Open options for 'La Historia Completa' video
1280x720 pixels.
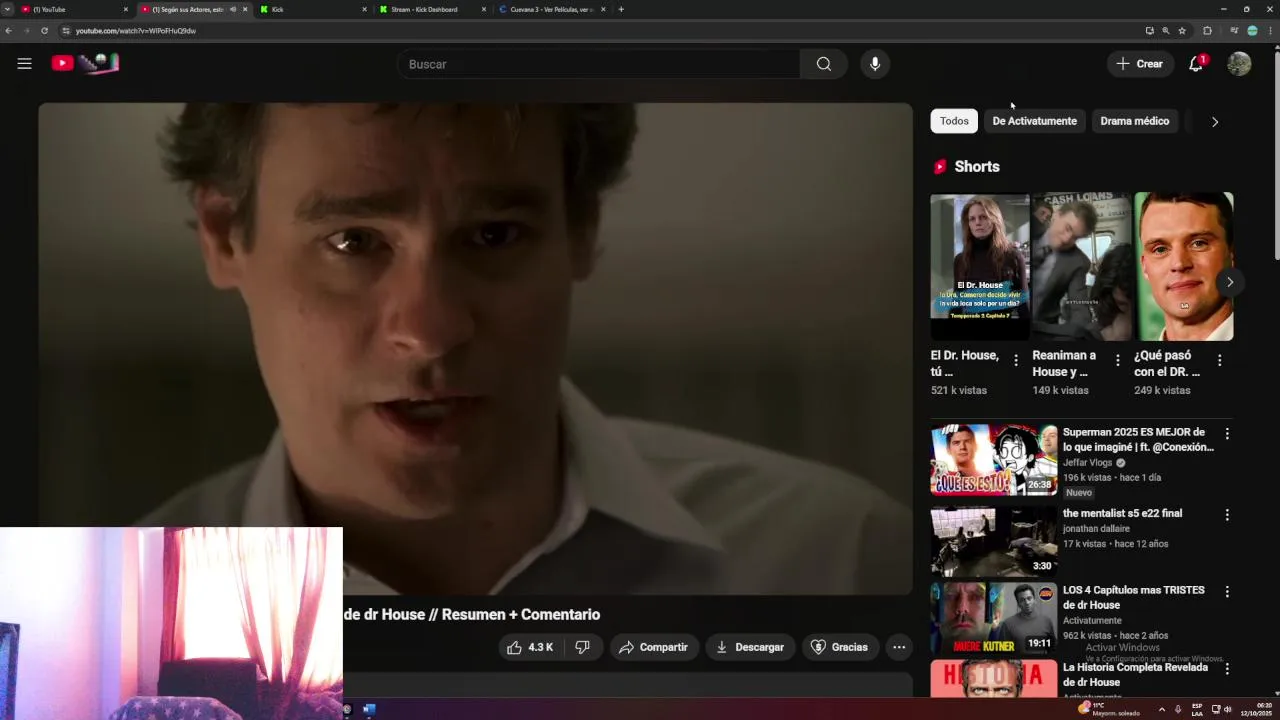1227,668
